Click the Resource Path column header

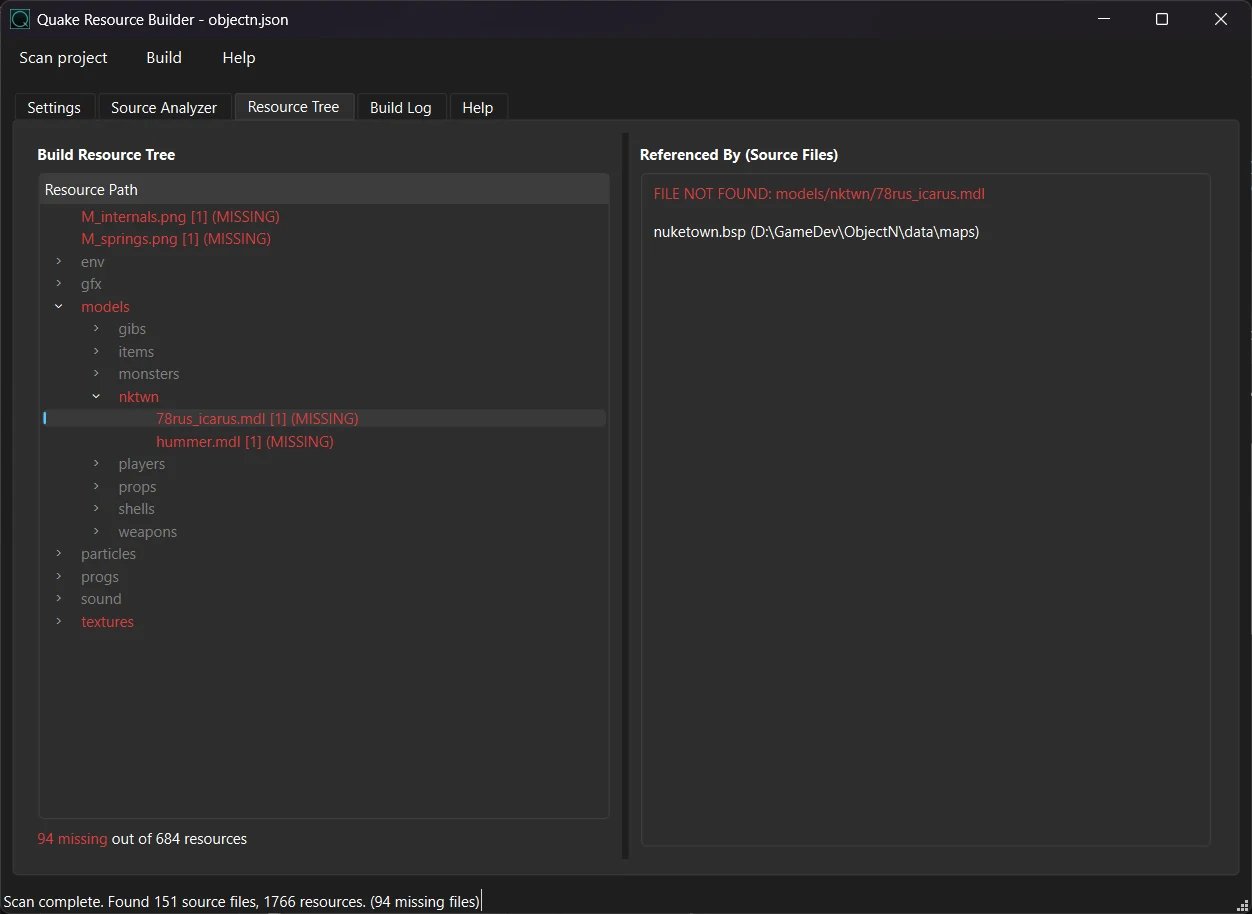[324, 190]
